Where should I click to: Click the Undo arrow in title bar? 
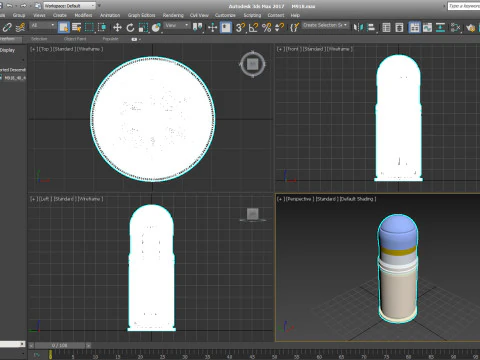(x=10, y=6)
